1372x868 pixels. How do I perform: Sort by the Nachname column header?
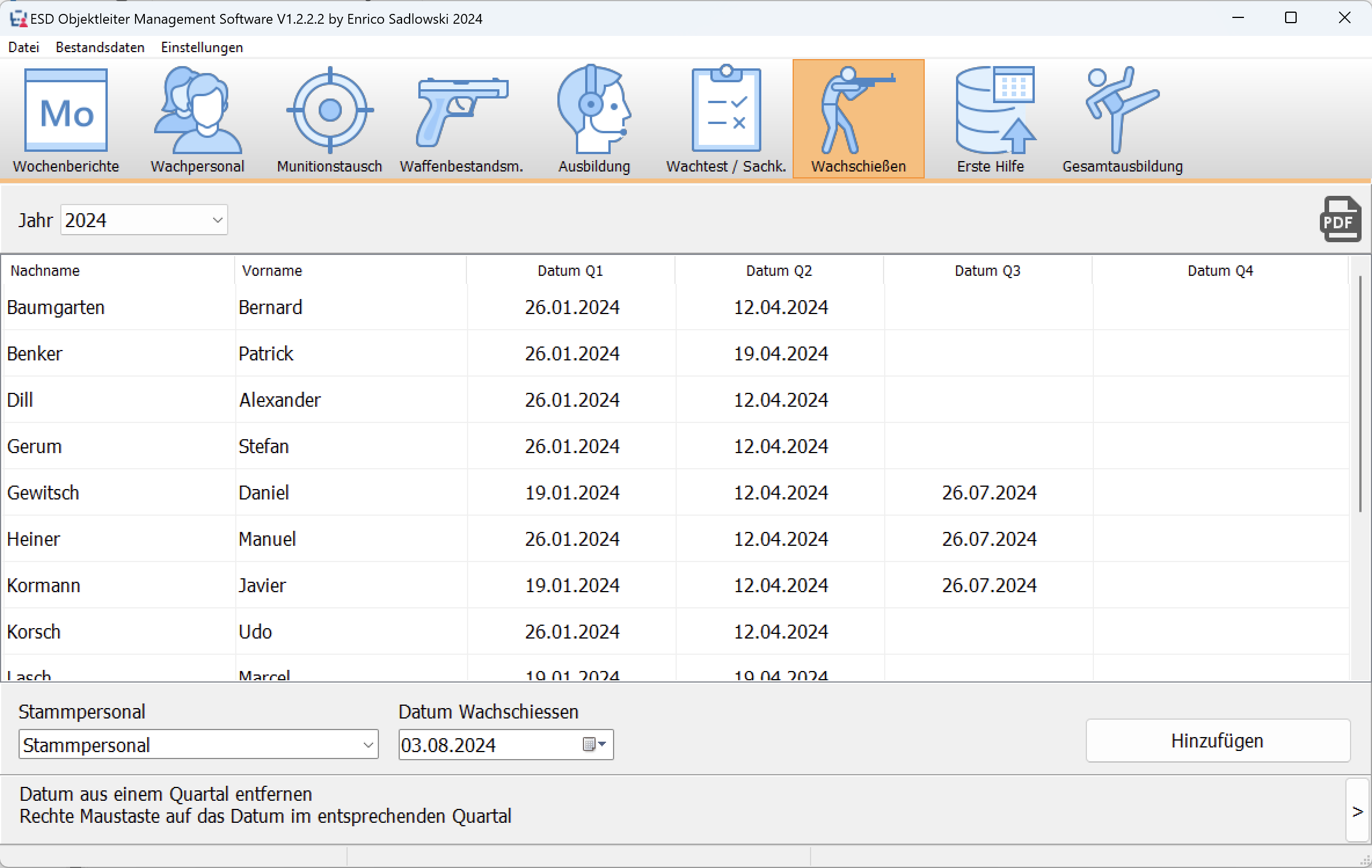click(45, 271)
